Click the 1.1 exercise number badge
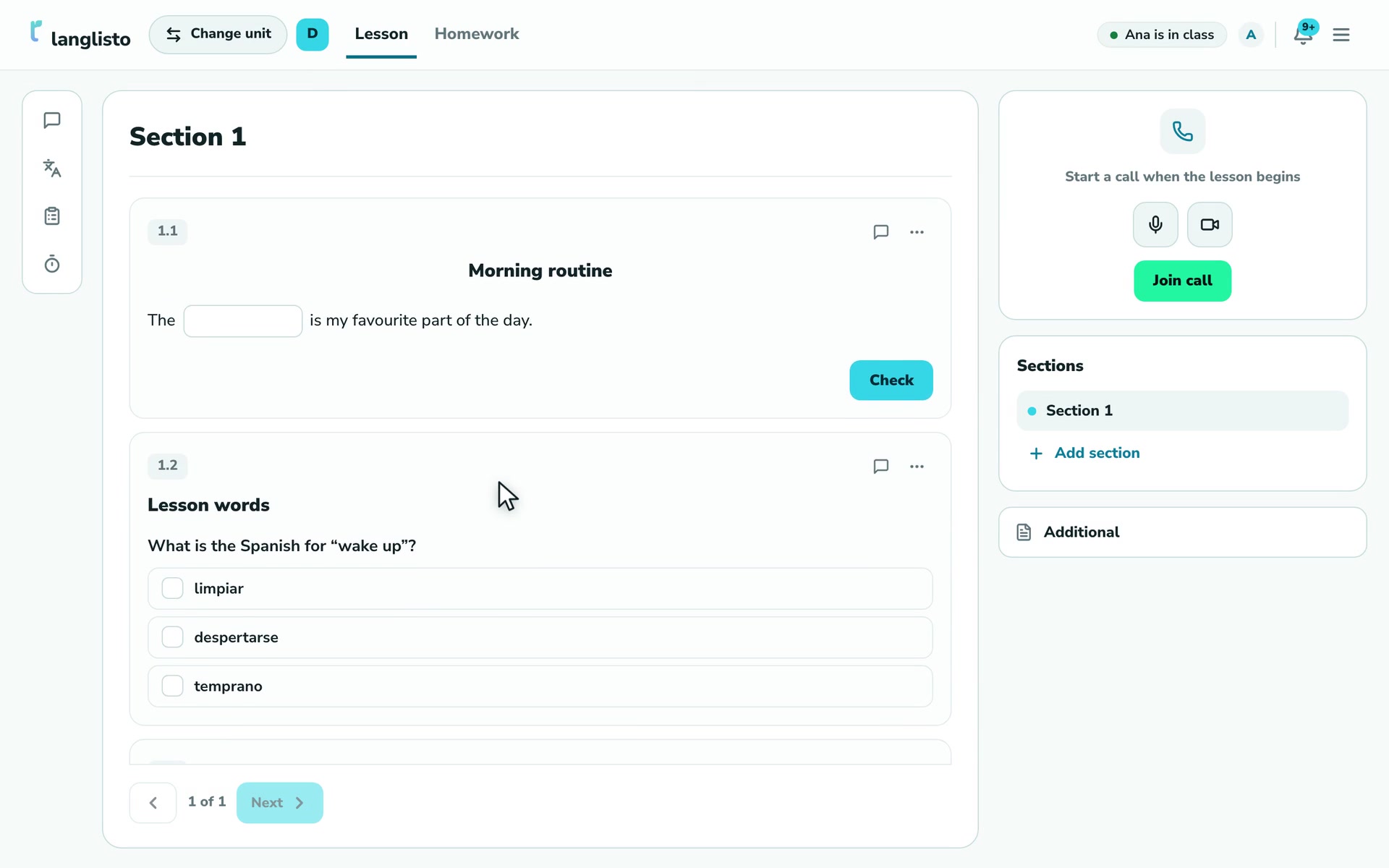 [167, 231]
